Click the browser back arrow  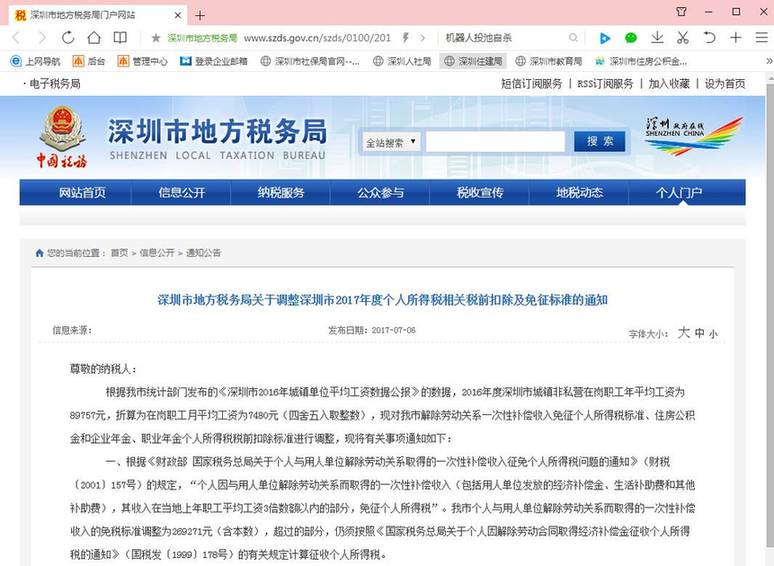click(x=16, y=38)
